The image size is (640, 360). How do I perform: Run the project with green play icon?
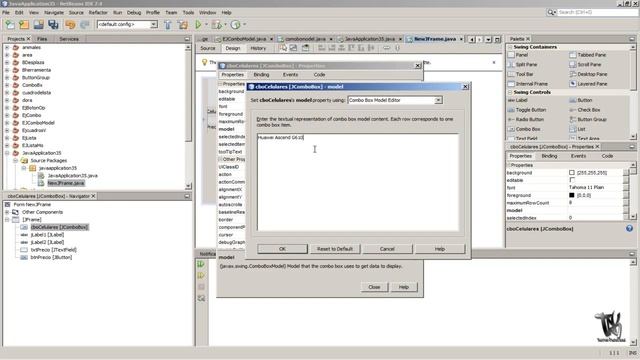point(198,24)
